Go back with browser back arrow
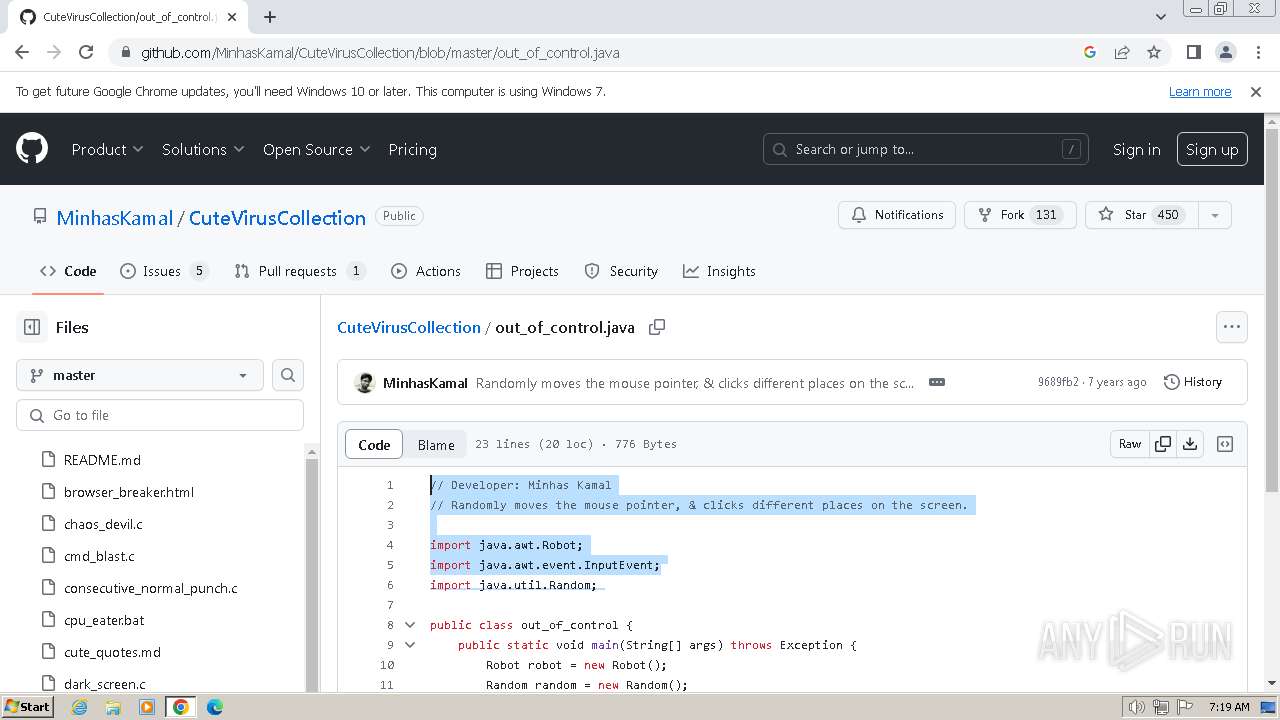The height and width of the screenshot is (720, 1280). pyautogui.click(x=22, y=52)
